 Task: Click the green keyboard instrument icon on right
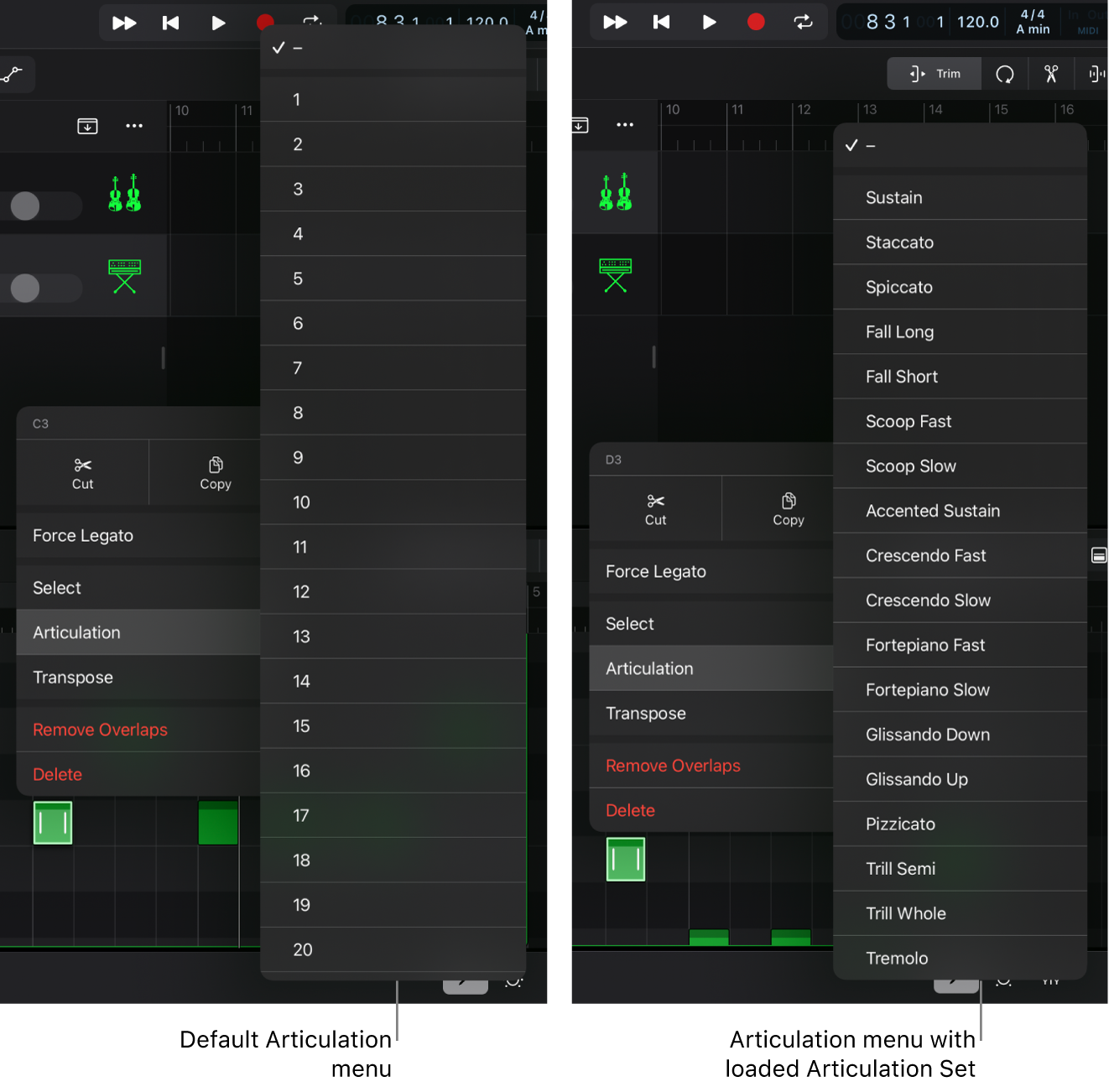tap(616, 275)
